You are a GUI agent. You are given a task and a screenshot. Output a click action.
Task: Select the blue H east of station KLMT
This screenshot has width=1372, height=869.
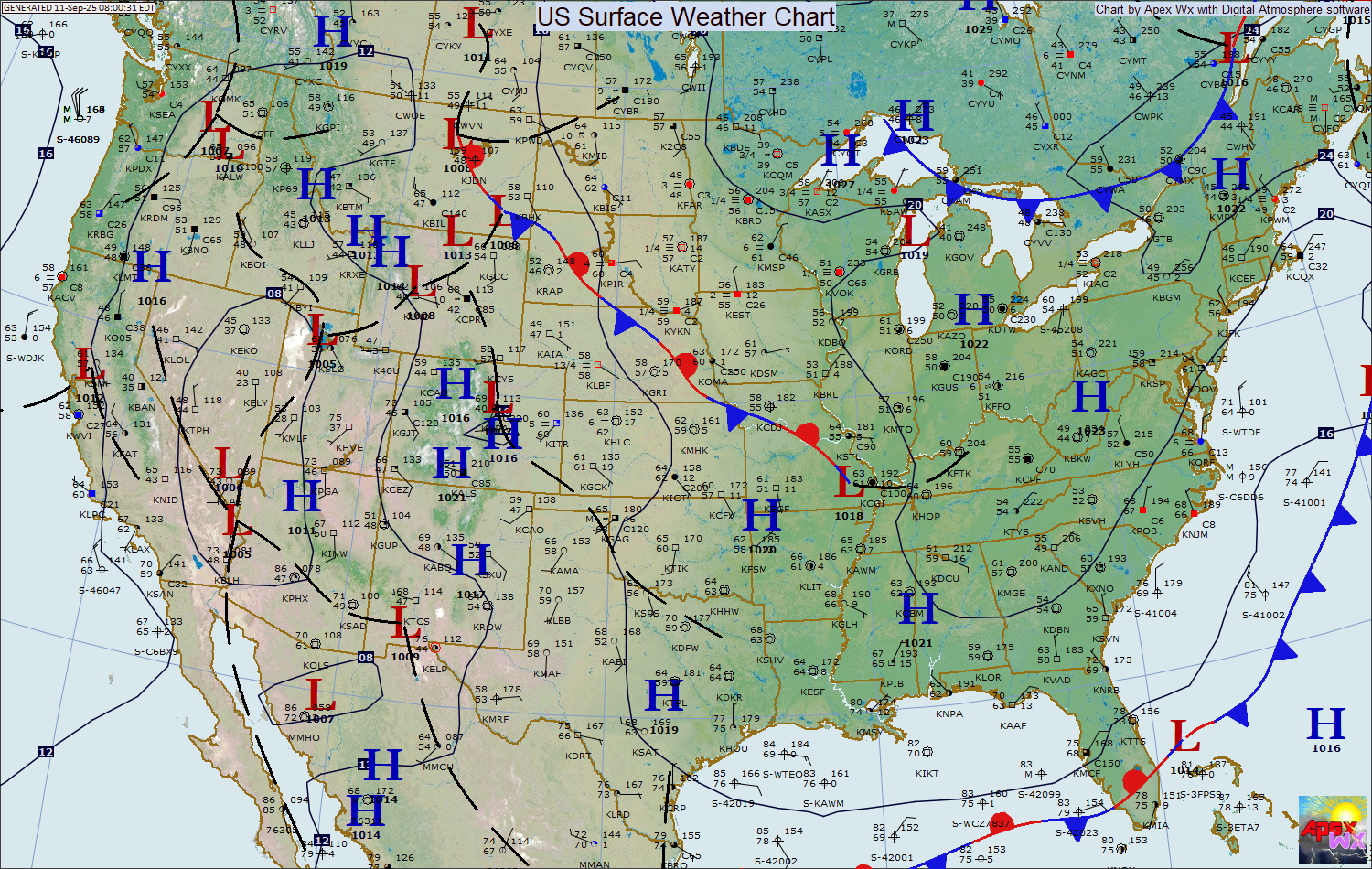(x=152, y=267)
